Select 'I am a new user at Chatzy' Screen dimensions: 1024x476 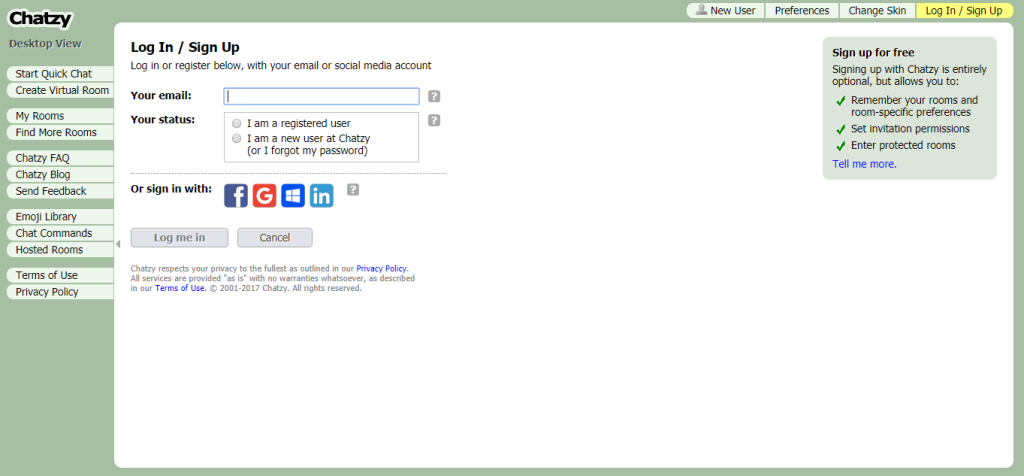(237, 138)
